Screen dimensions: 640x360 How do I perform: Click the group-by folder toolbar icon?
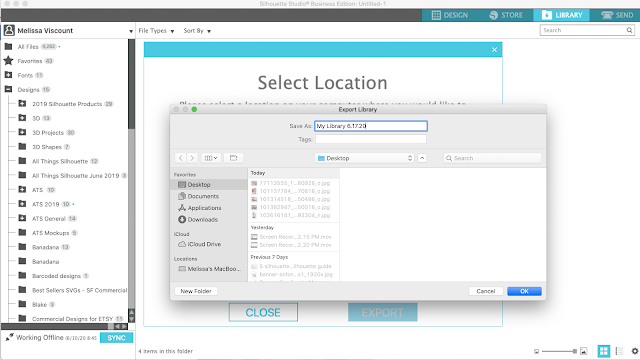[233, 158]
